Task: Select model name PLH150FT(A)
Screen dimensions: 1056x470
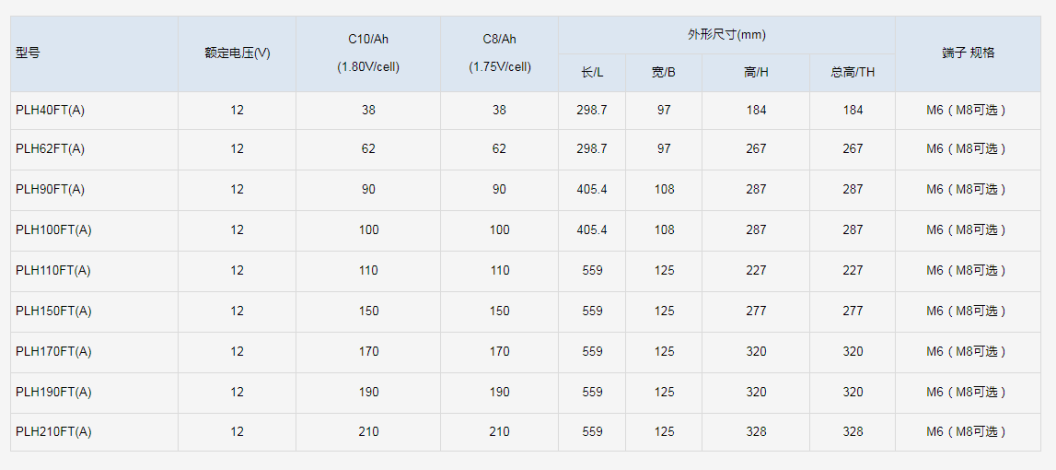Action: coord(53,311)
